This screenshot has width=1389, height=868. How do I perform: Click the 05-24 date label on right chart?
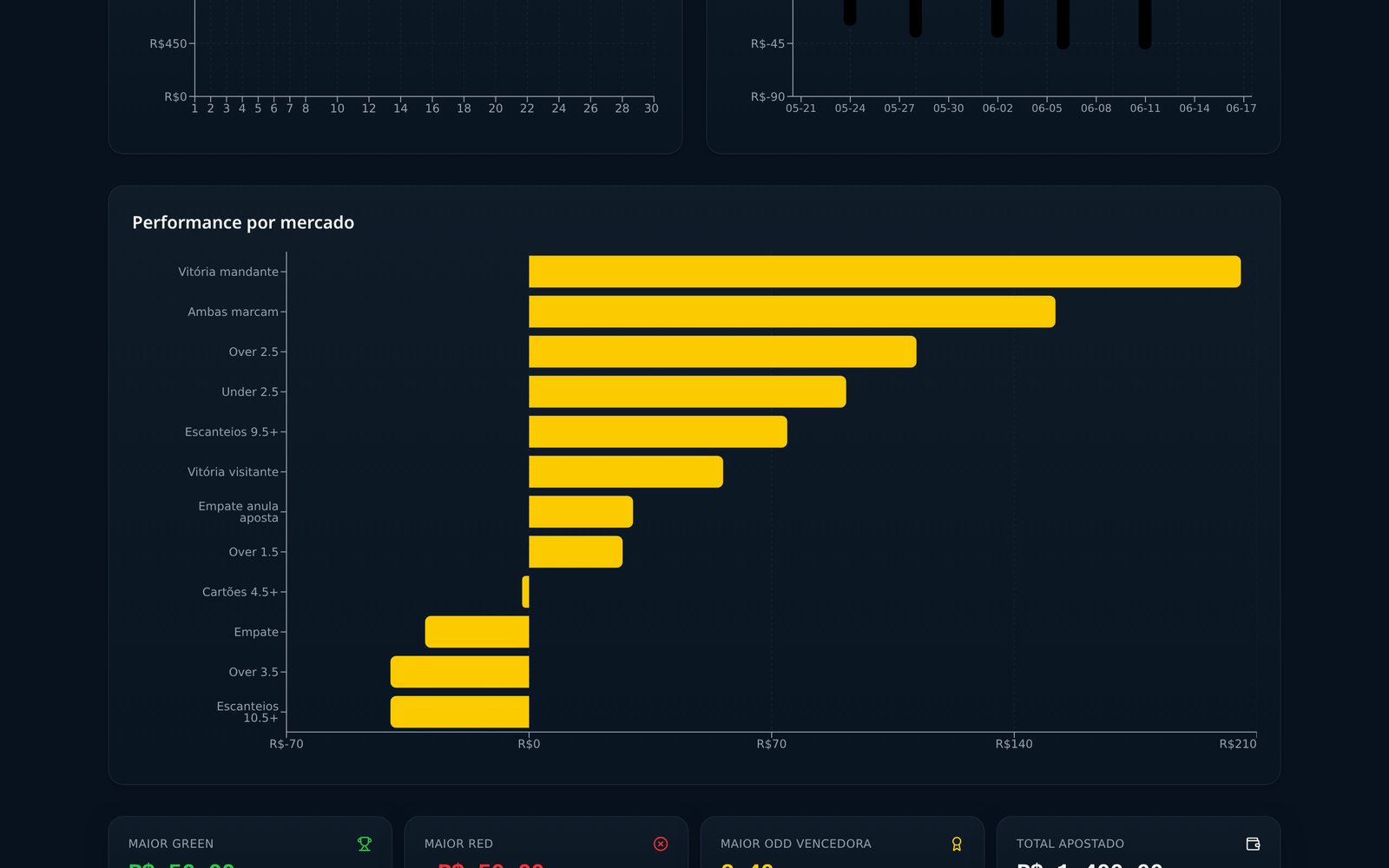point(850,108)
